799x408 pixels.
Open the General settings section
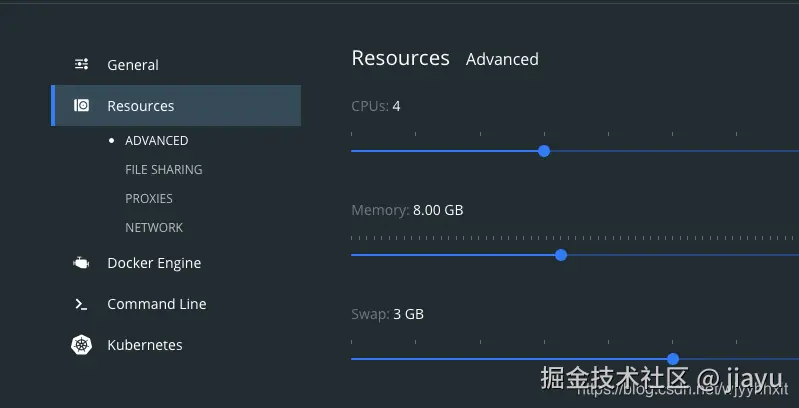click(133, 65)
